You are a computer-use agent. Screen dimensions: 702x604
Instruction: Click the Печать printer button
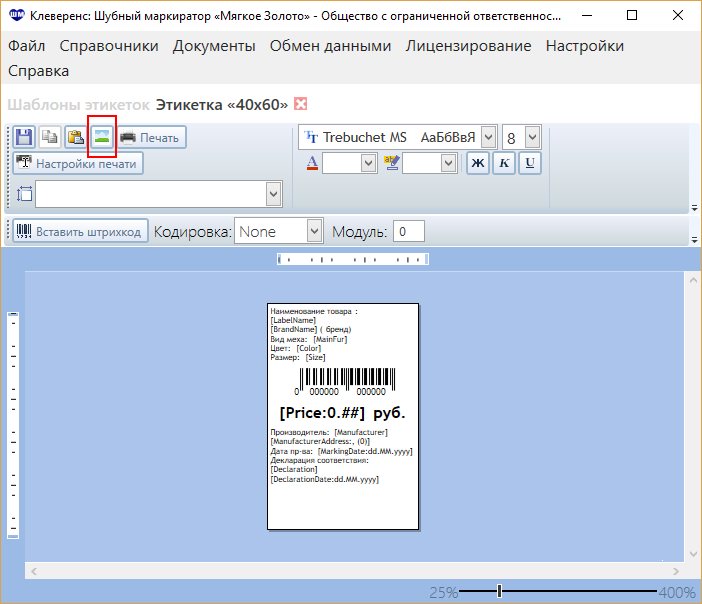(x=151, y=137)
